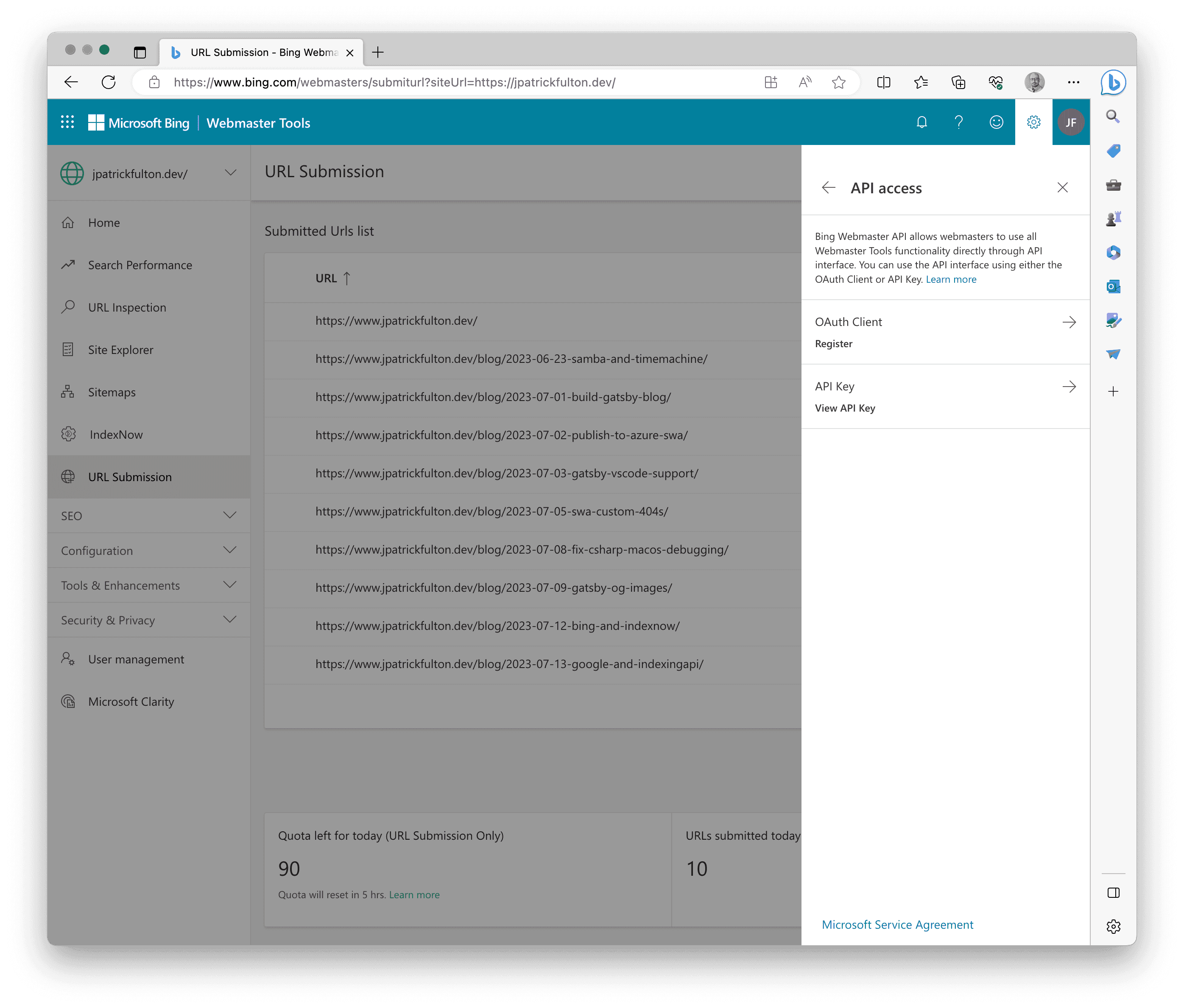
Task: Toggle split screen view icon
Action: click(883, 82)
